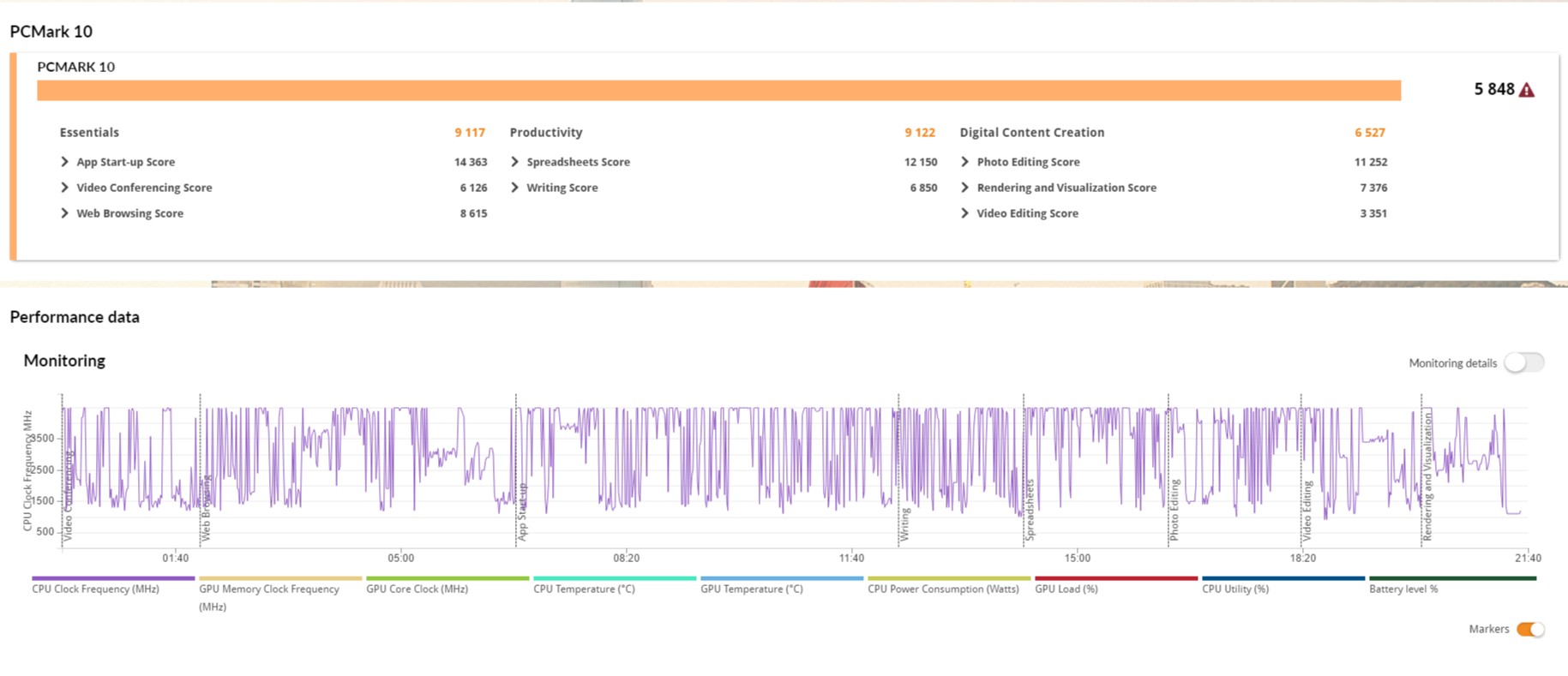Click the orange PCMark 10 score bar
This screenshot has height=676, width=1568.
pyautogui.click(x=718, y=91)
